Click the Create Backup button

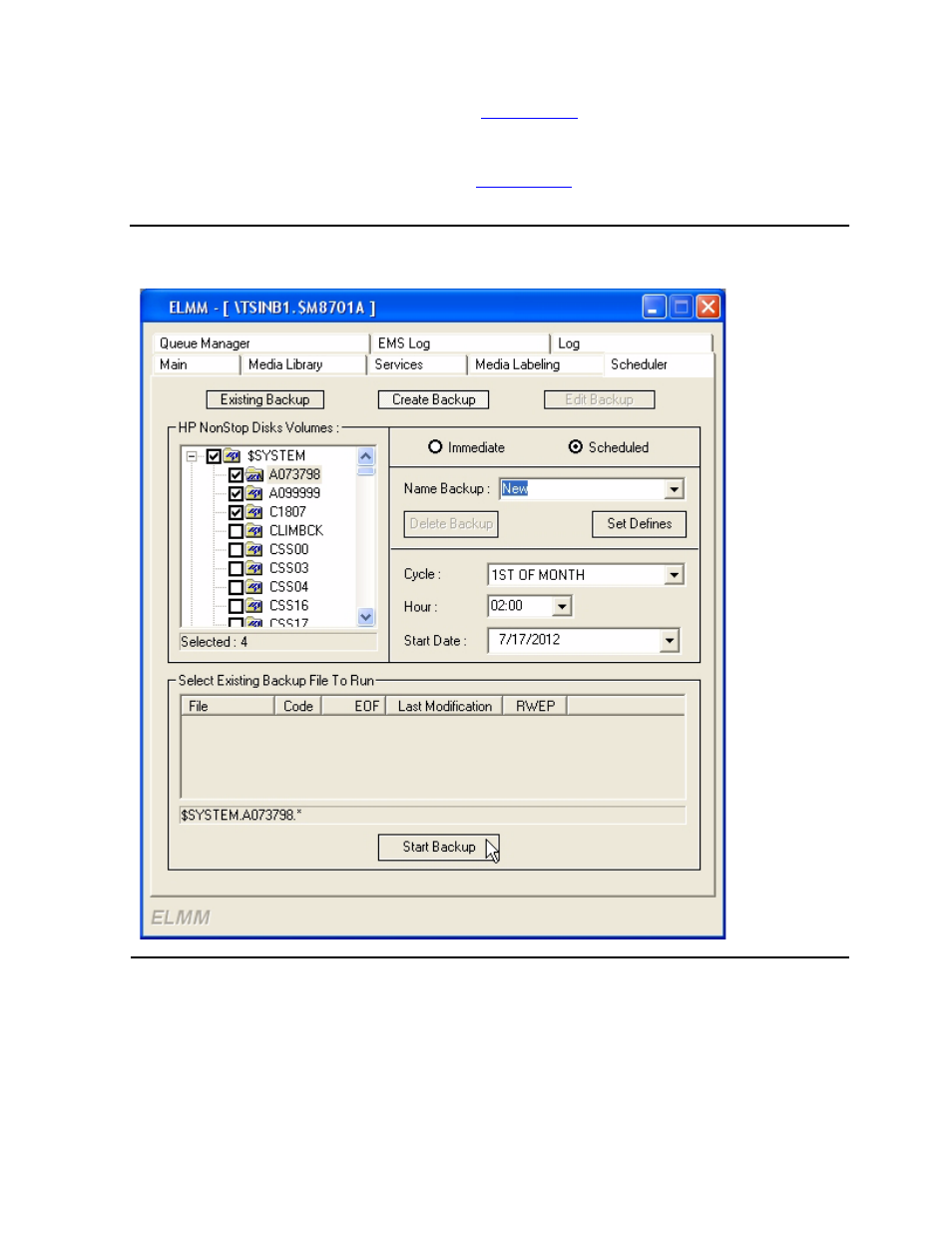[434, 399]
